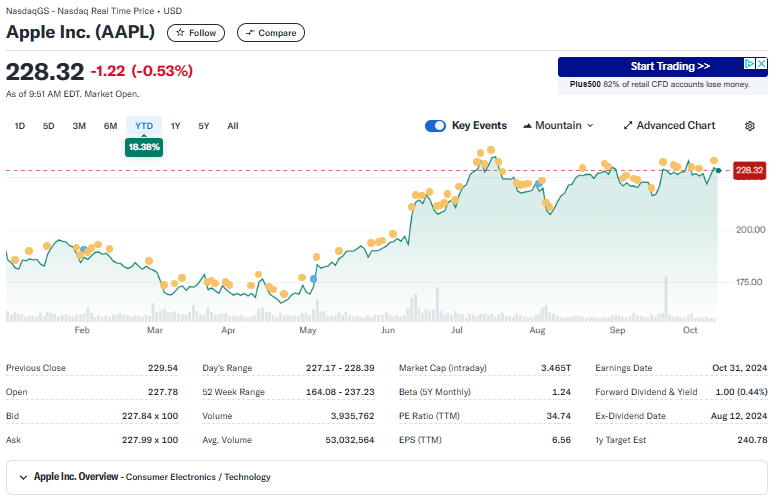Viewport: 782px width, 501px height.
Task: Click the PE Ratio (TTM) value 34.74
Action: tap(559, 416)
